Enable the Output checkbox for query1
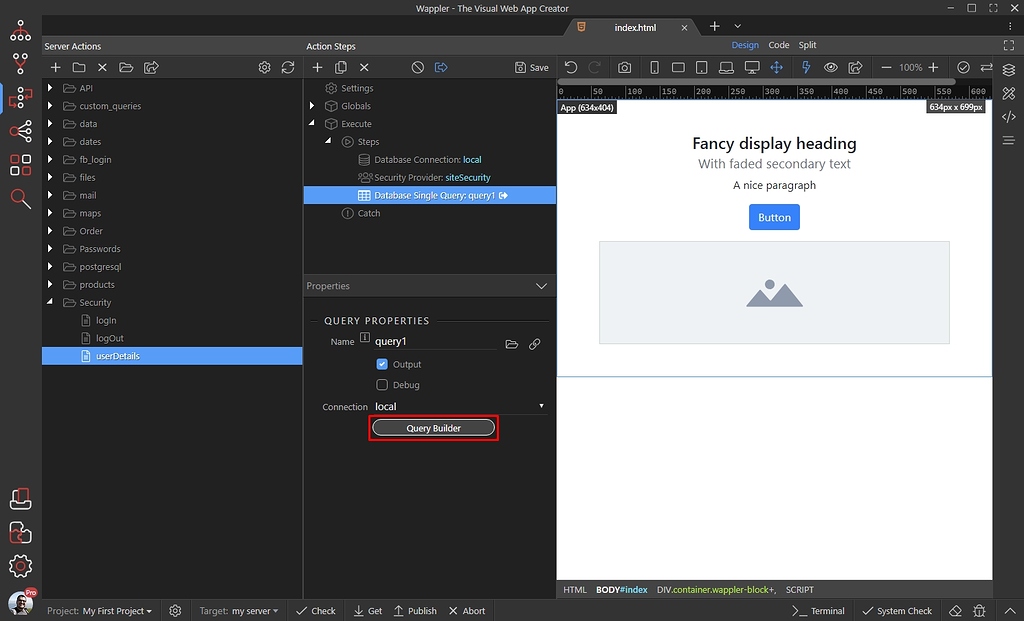This screenshot has height=621, width=1024. pos(380,364)
